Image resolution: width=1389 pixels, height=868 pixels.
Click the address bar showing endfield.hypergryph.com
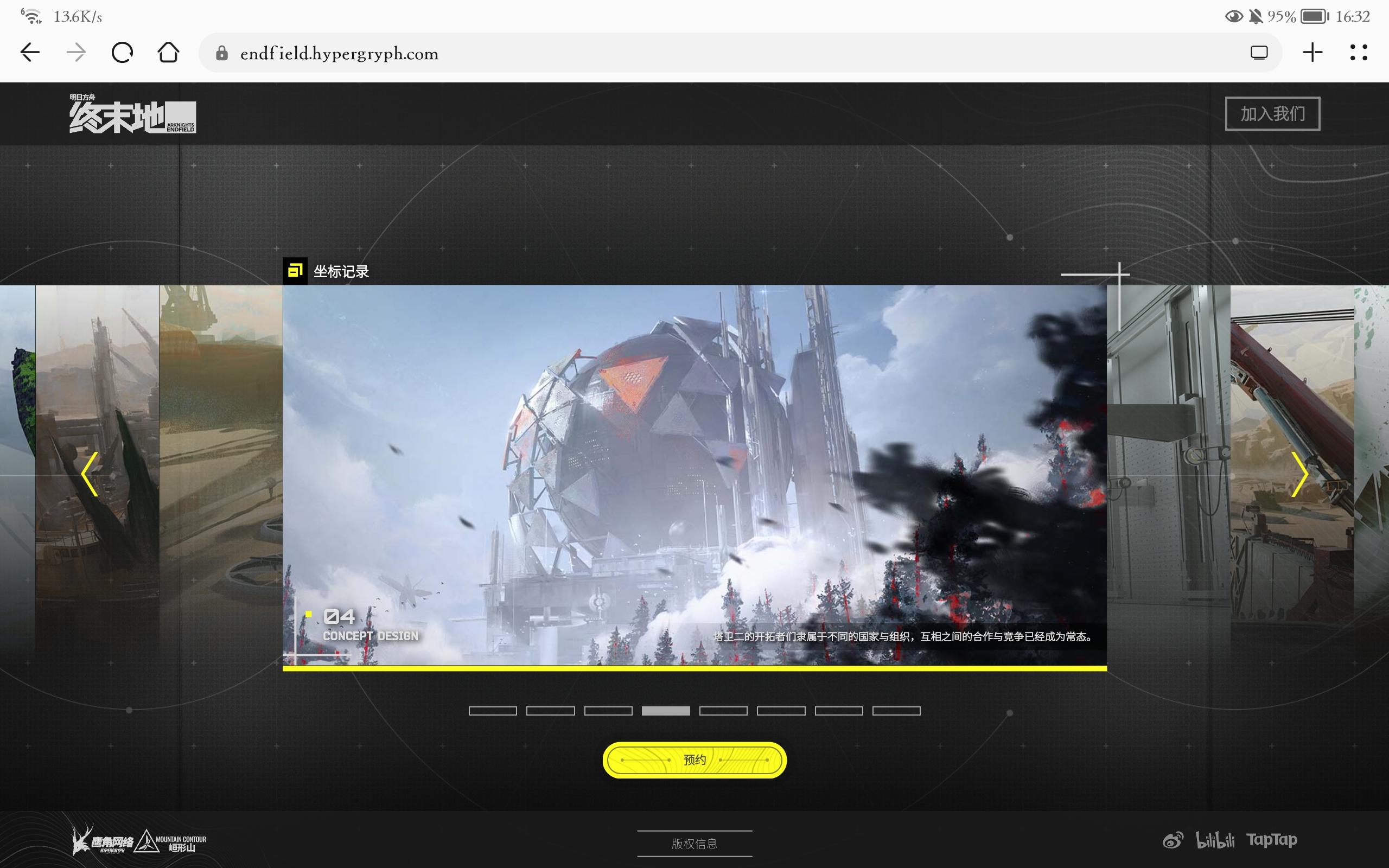point(740,53)
